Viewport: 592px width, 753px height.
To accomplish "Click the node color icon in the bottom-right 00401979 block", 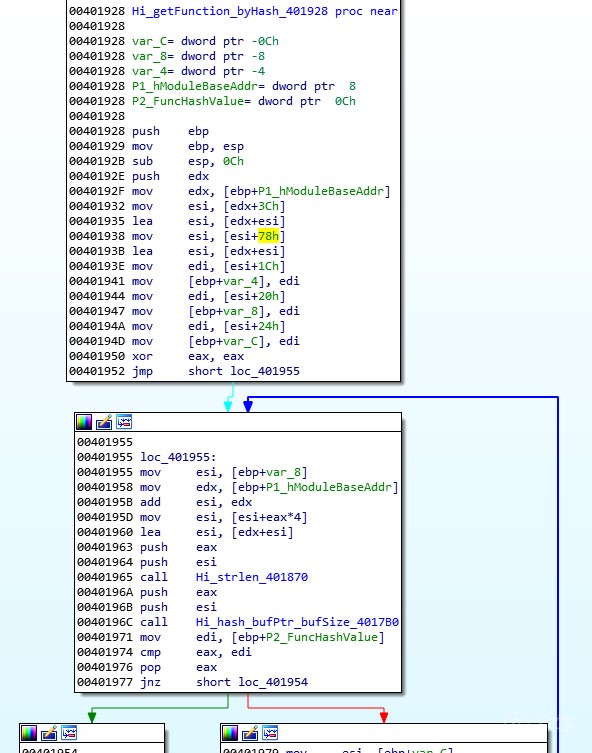I will pos(230,733).
